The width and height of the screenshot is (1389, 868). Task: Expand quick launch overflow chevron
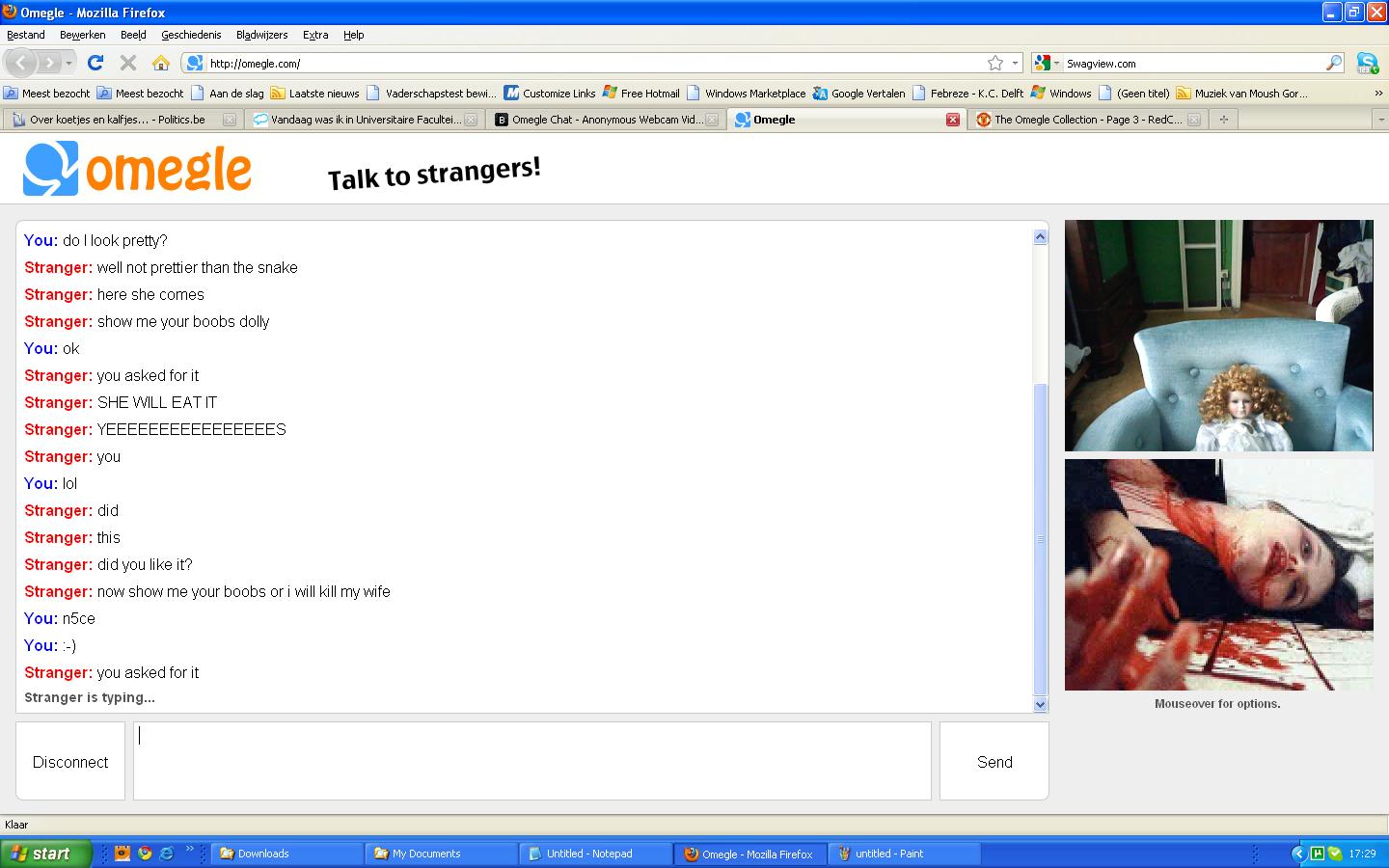click(x=189, y=850)
